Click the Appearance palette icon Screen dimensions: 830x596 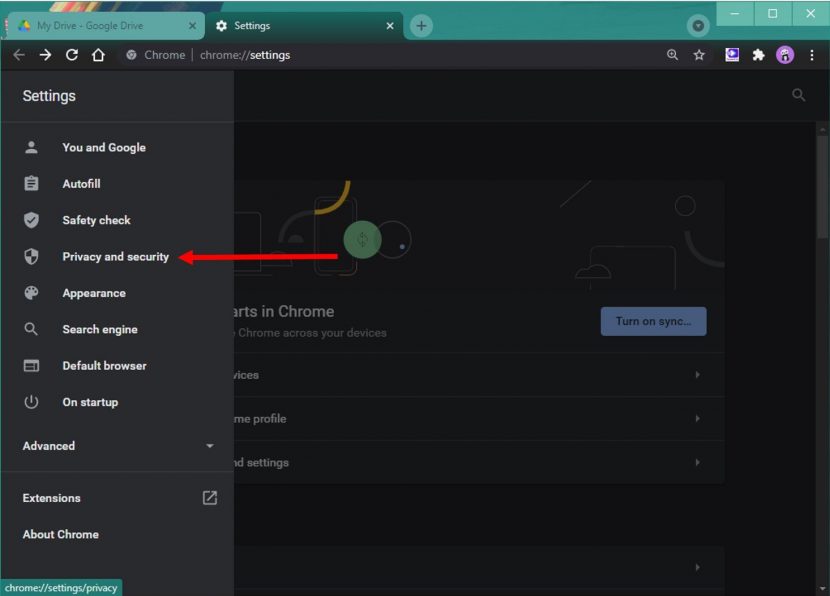[x=31, y=293]
